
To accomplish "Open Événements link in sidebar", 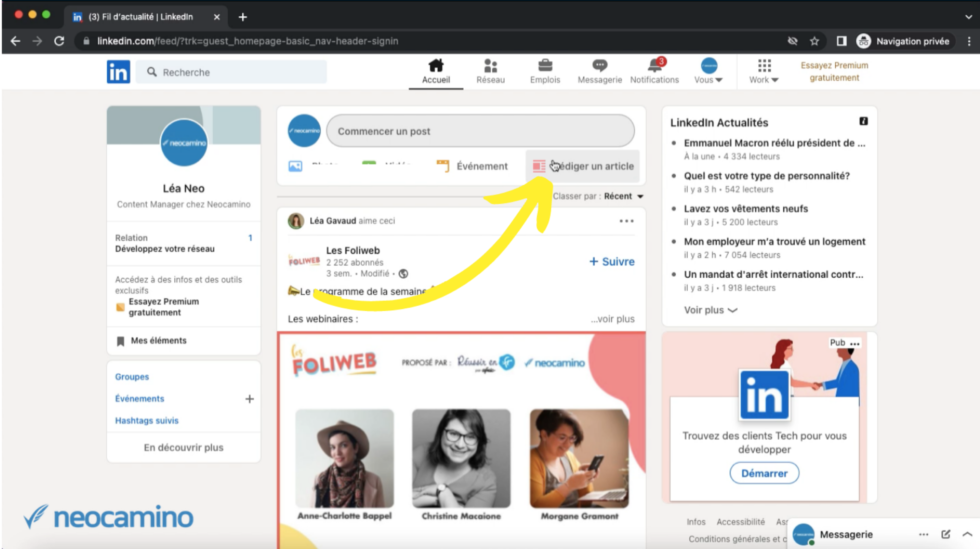I will tap(139, 399).
